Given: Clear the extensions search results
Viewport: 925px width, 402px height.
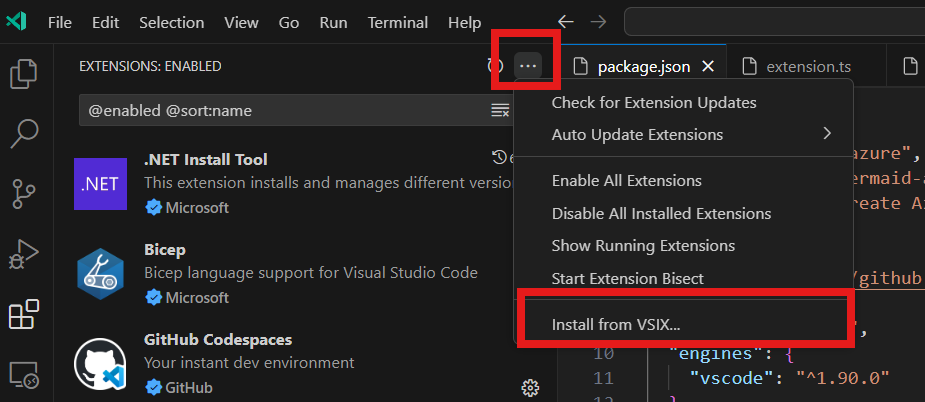Looking at the screenshot, I should coord(500,110).
